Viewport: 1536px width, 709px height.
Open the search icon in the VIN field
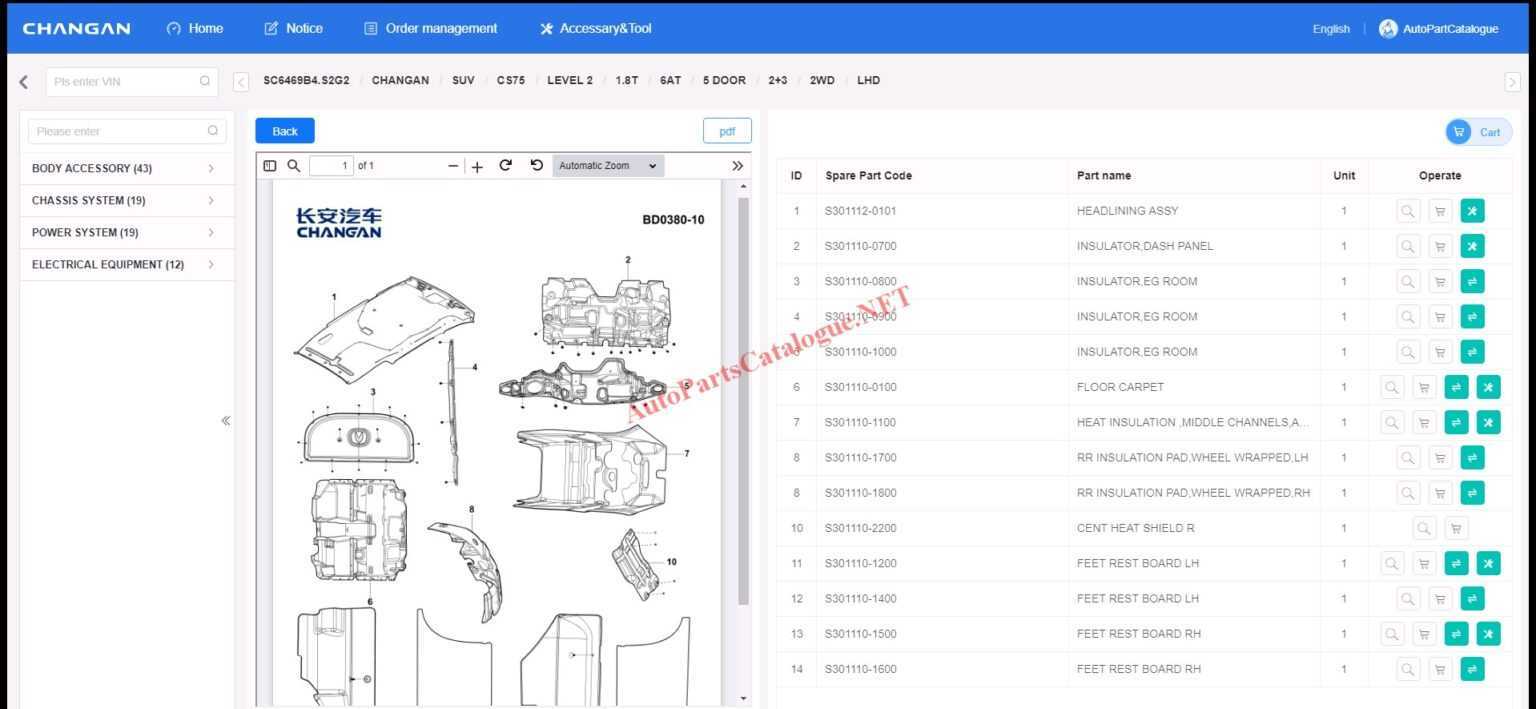pos(205,81)
